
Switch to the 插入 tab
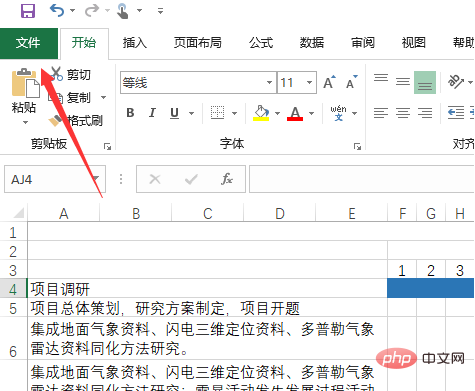tap(135, 43)
